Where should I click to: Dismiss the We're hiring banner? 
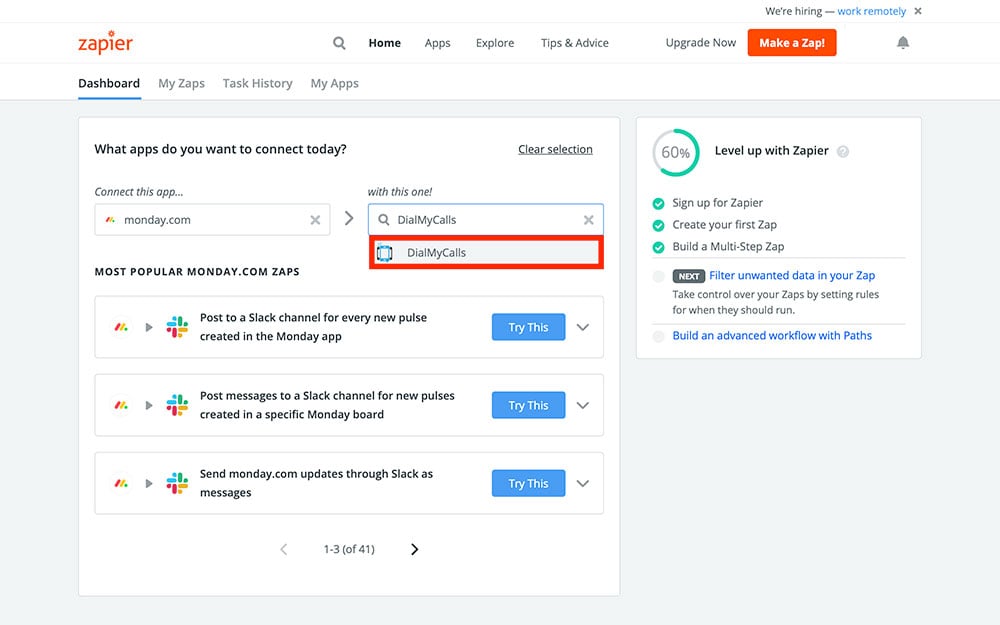918,11
